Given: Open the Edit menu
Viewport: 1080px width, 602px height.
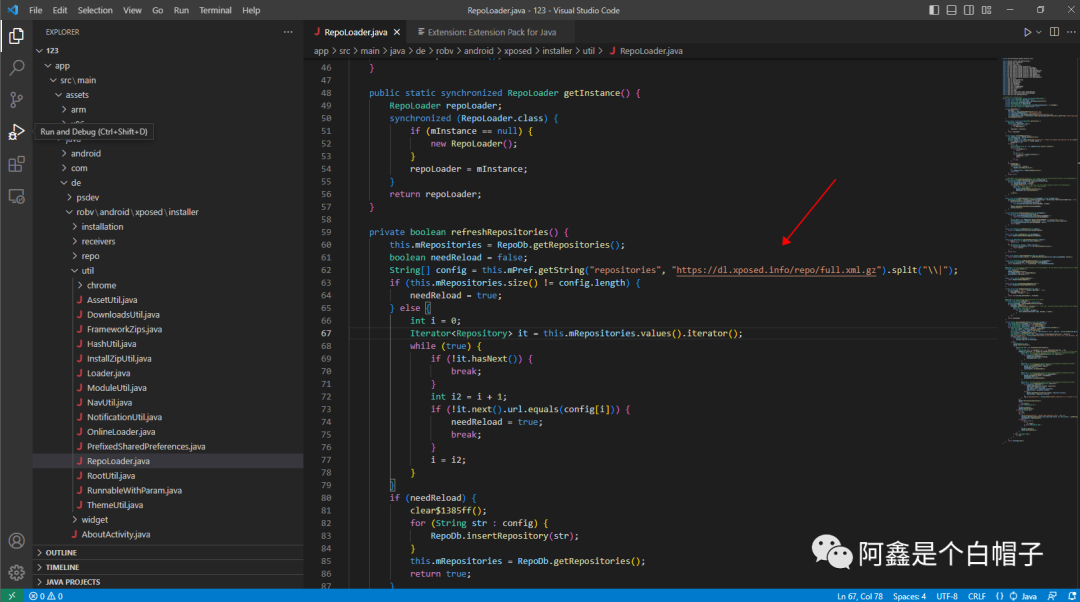Looking at the screenshot, I should tap(60, 10).
